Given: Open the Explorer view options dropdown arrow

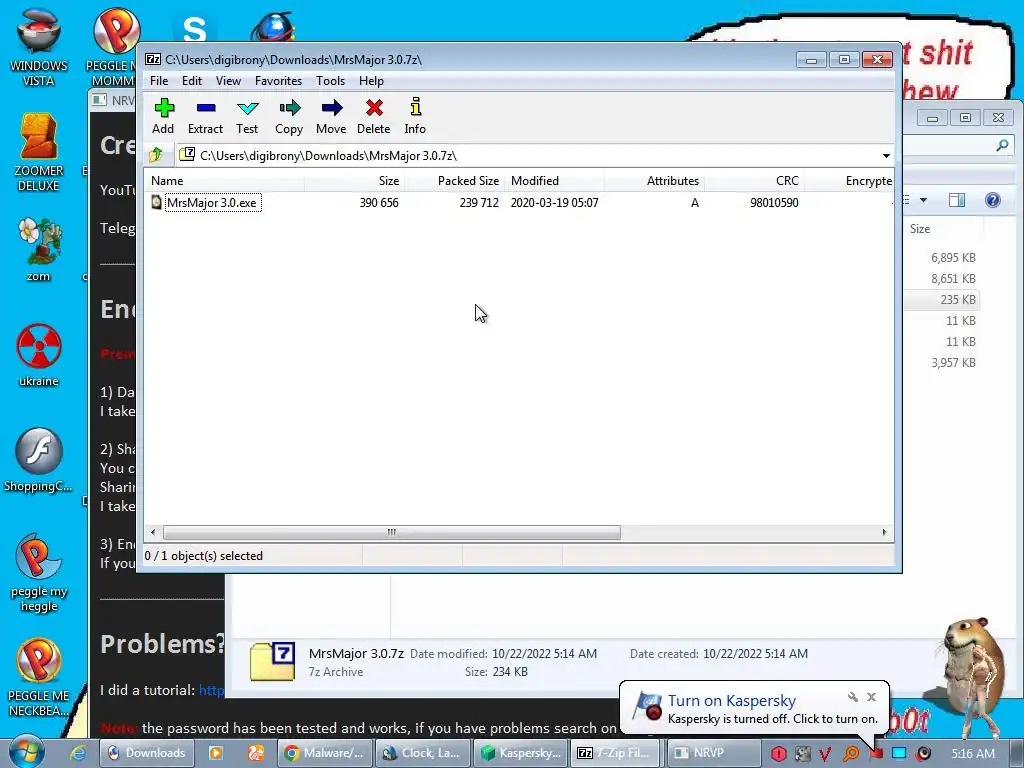Looking at the screenshot, I should pos(923,200).
